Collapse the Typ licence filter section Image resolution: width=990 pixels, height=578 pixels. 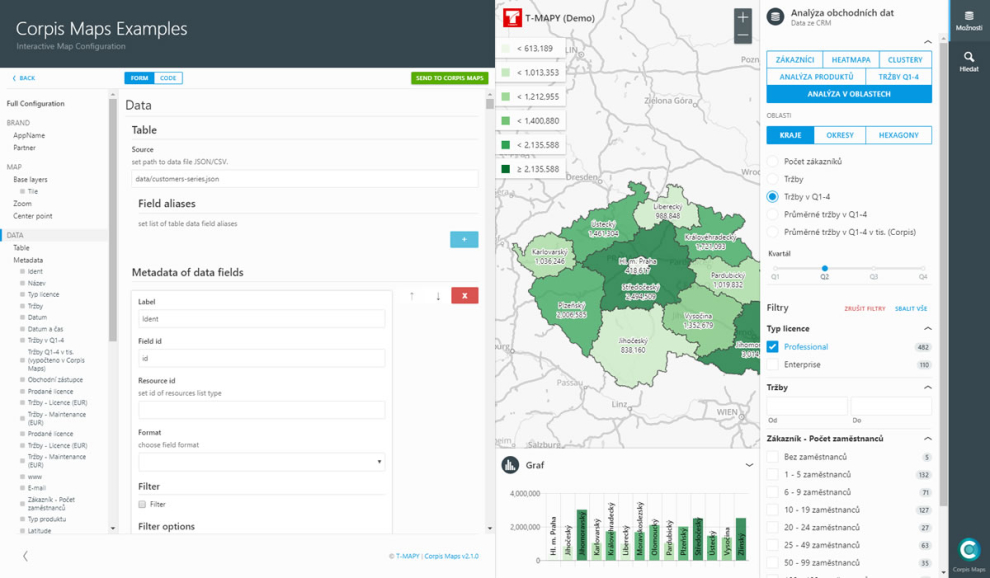click(928, 328)
